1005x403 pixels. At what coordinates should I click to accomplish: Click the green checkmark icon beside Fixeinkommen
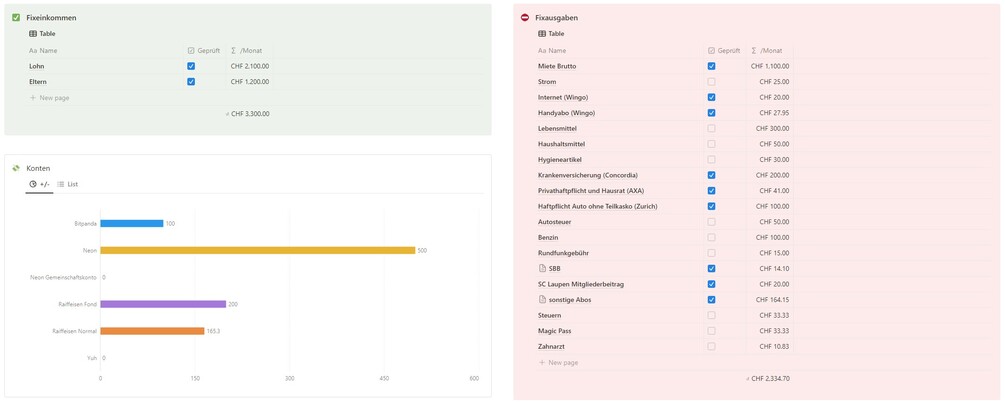(16, 18)
